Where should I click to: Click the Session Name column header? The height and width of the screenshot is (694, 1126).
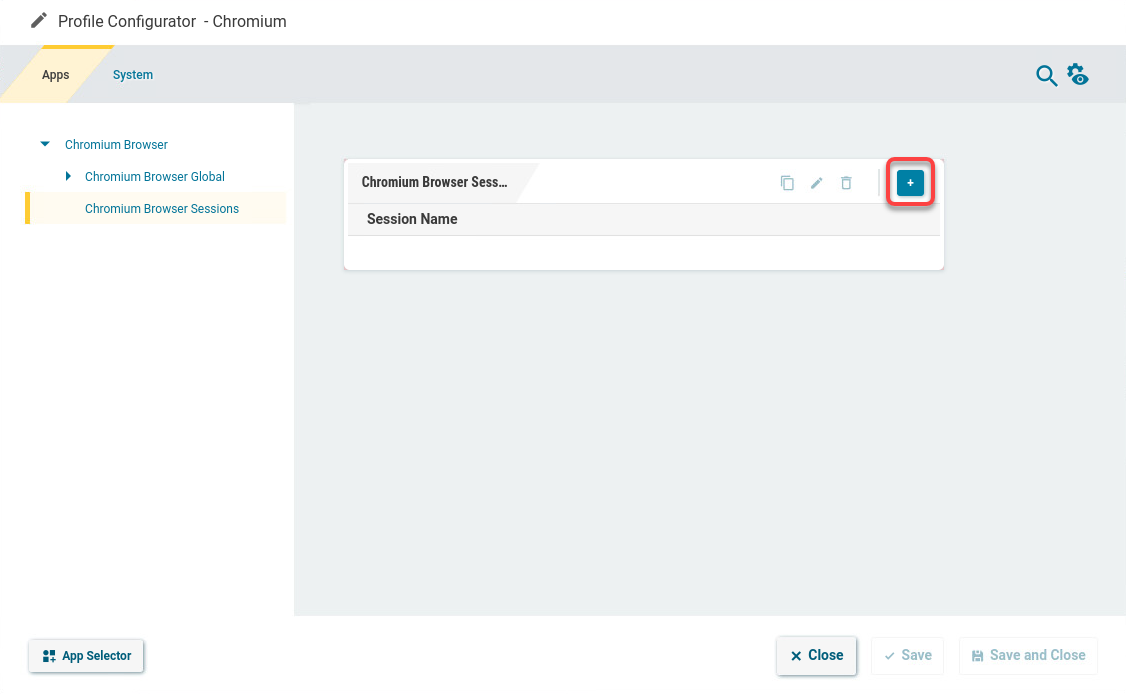click(x=412, y=219)
